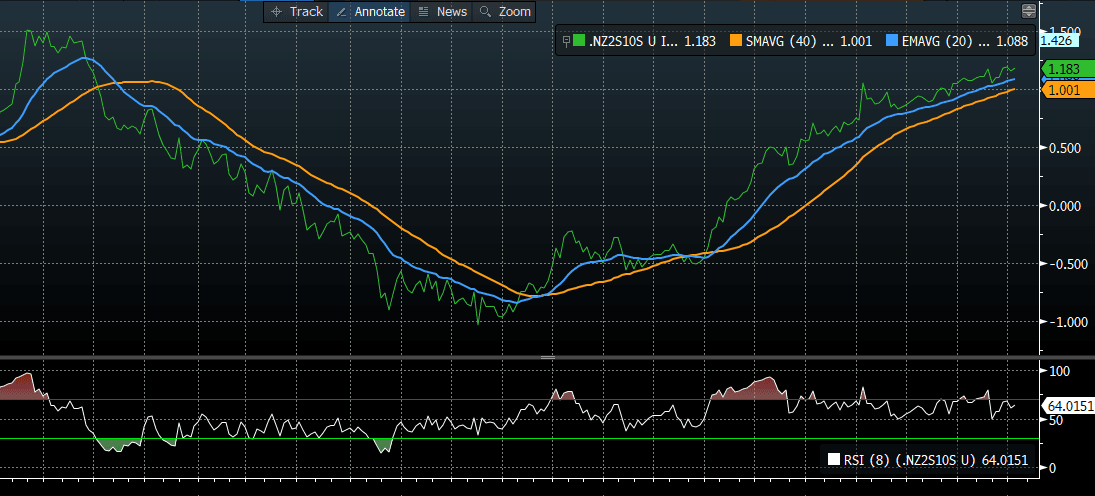Viewport: 1095px width, 496px height.
Task: Click the green 1.183 last price tag
Action: coord(1062,69)
